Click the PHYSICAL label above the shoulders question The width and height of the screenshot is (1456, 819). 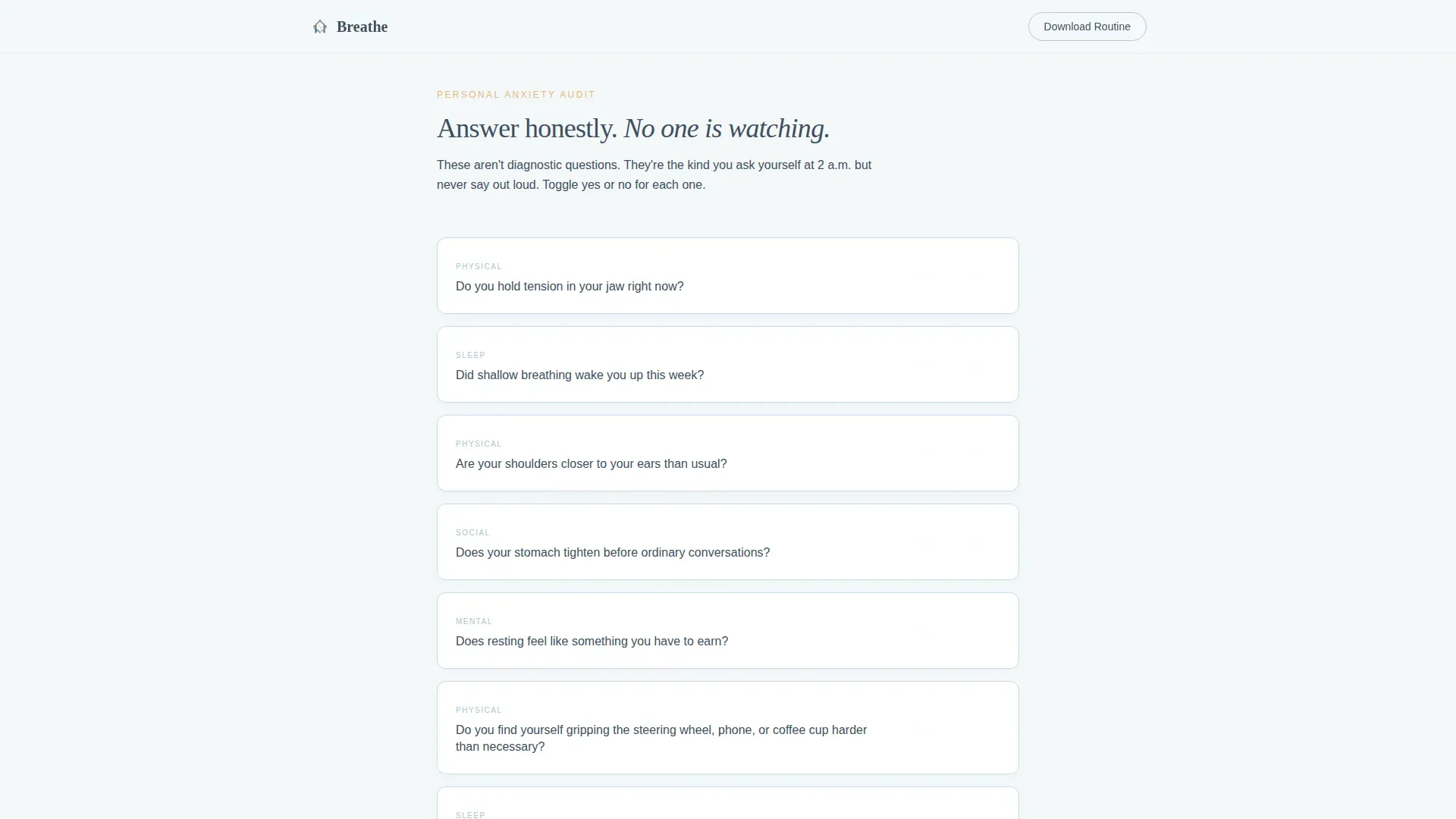(x=479, y=444)
